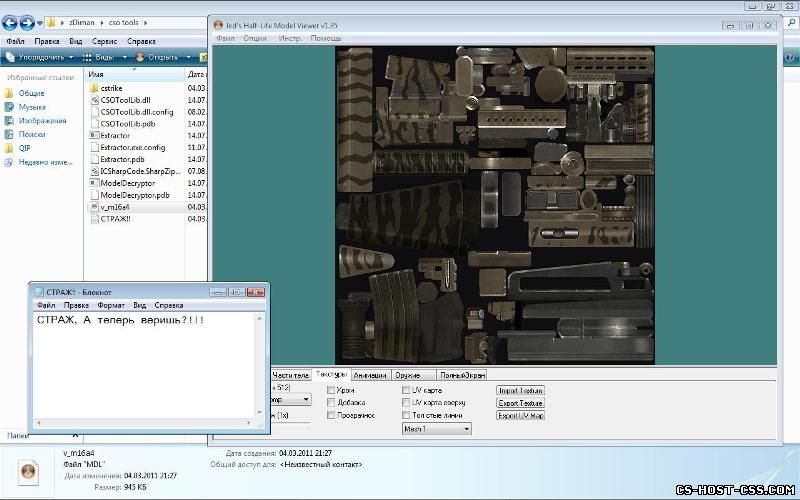This screenshot has height=500, width=800.
Task: Click the Export UV Map button
Action: (520, 416)
